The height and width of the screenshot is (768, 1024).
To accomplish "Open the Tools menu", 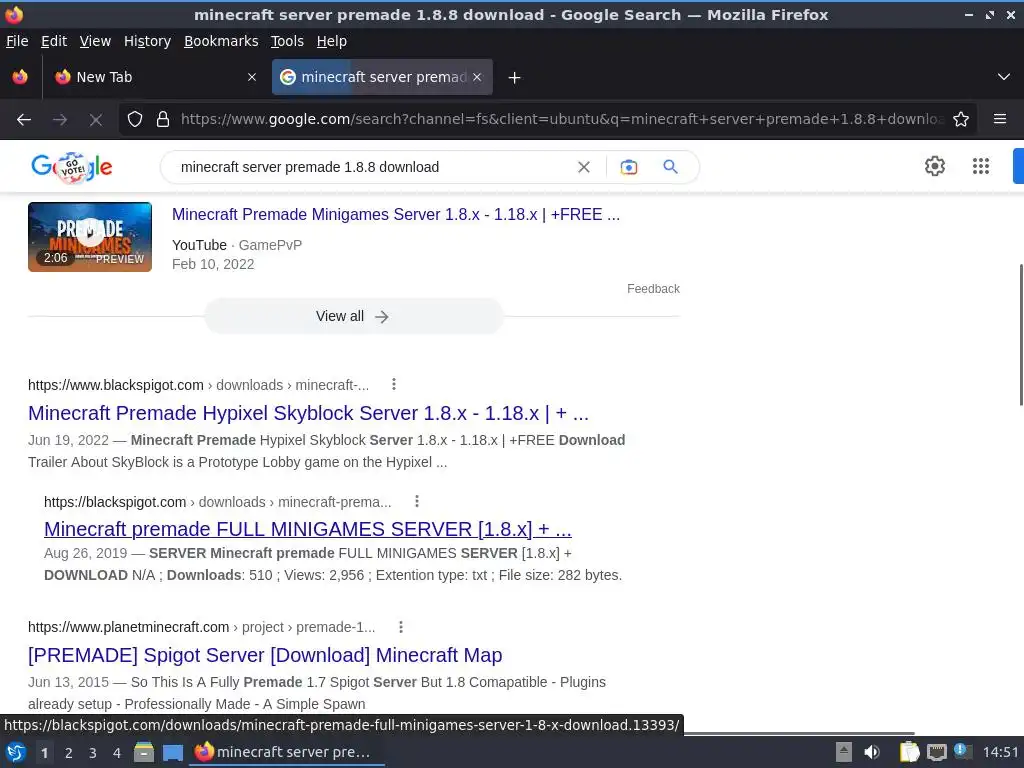I will pyautogui.click(x=287, y=41).
